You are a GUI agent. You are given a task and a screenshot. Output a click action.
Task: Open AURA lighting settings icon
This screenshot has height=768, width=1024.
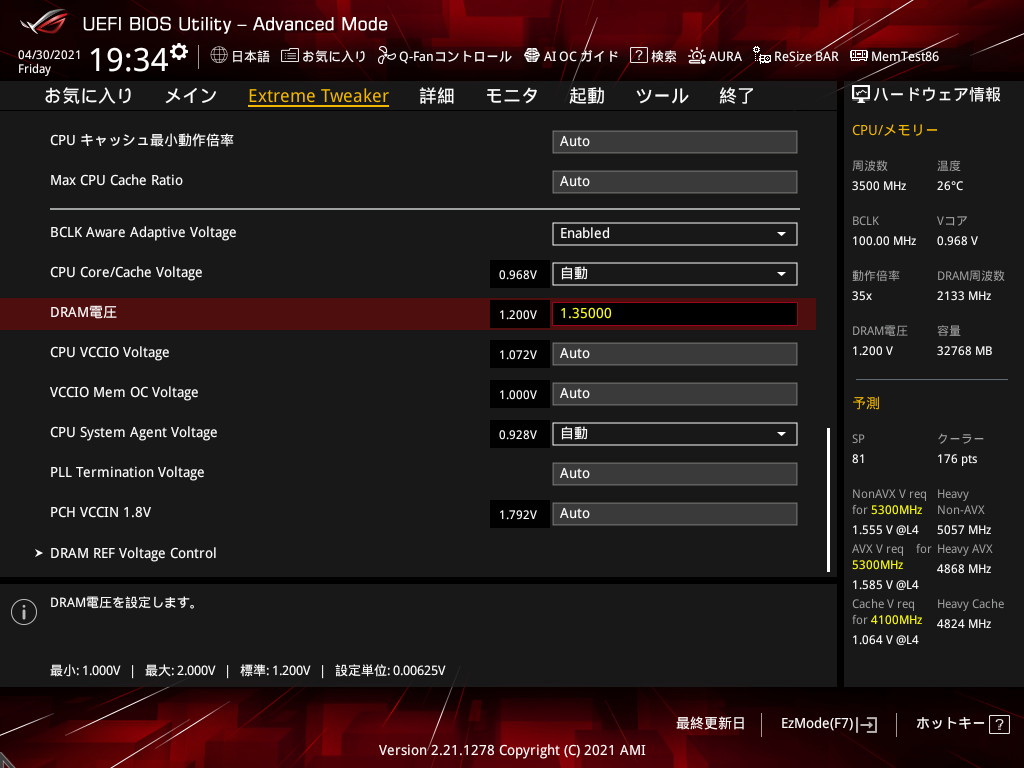pyautogui.click(x=697, y=56)
